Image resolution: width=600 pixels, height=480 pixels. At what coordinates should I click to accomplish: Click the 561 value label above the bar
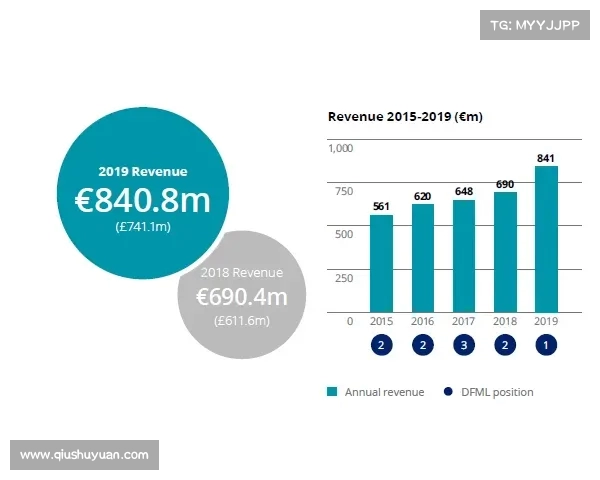(381, 206)
